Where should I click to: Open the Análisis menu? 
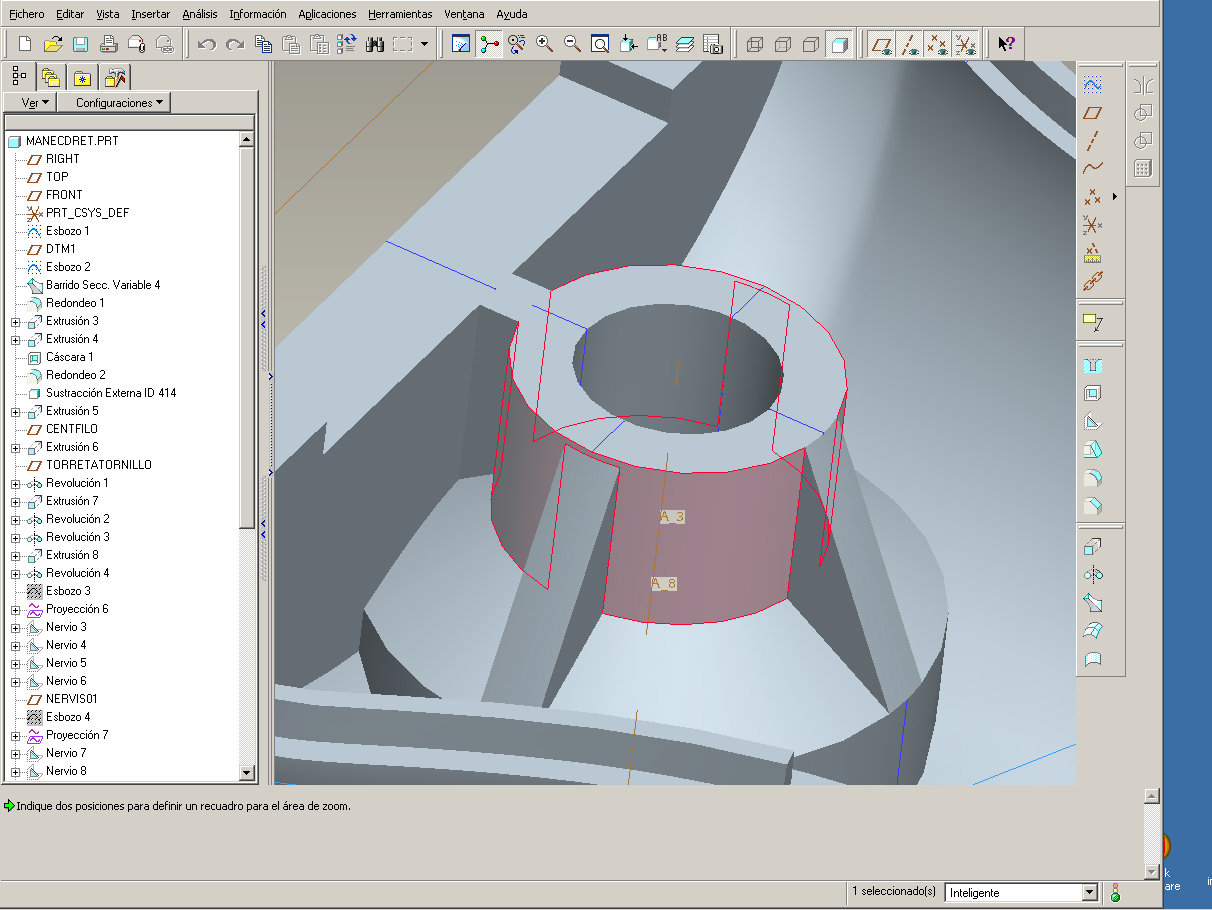[x=199, y=14]
